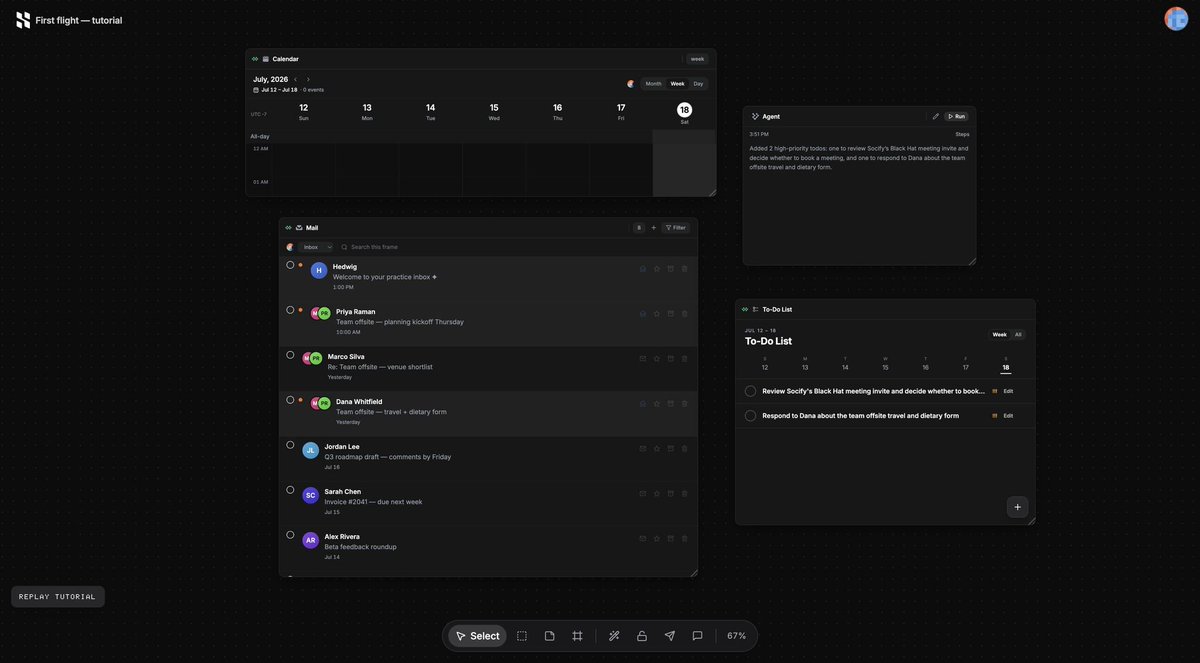Star the Hedwig email

[x=657, y=268]
